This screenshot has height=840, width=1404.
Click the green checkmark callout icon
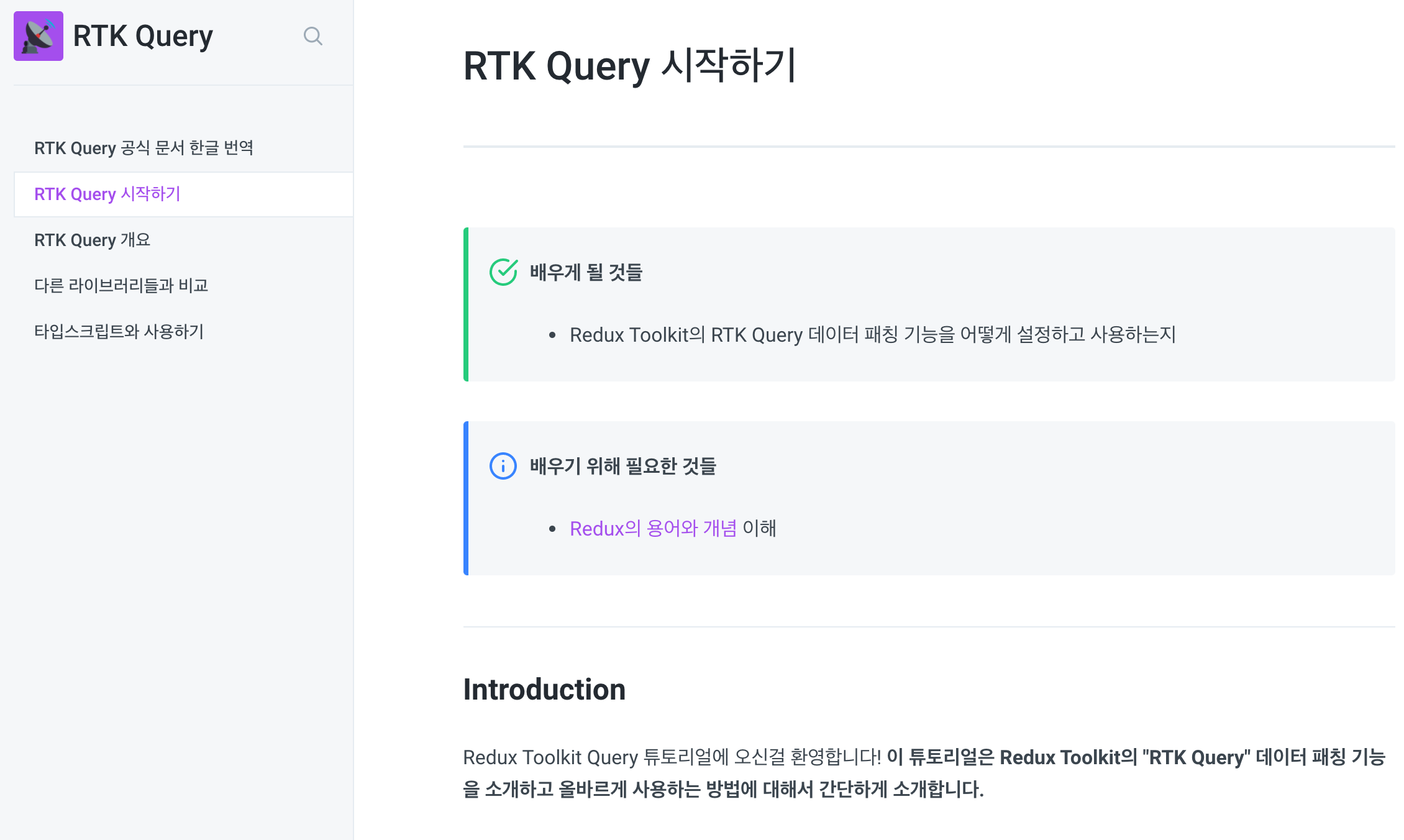pyautogui.click(x=503, y=272)
